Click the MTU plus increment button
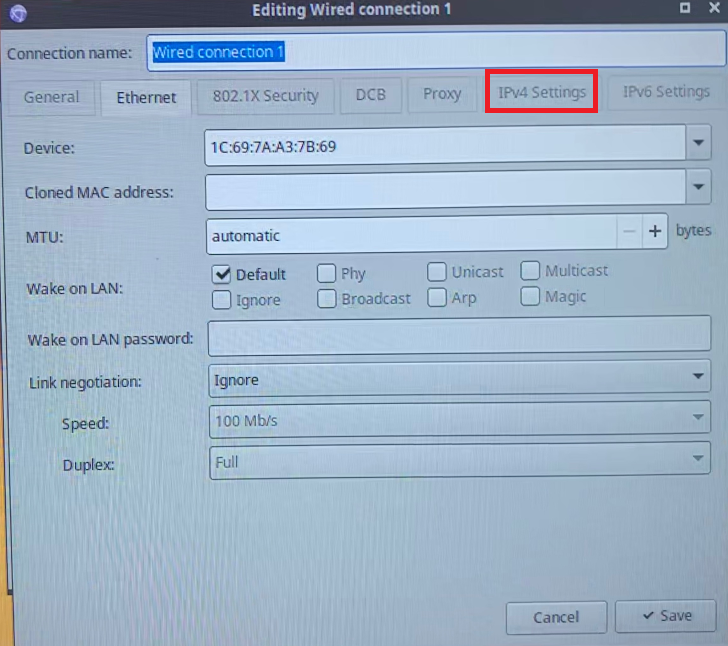728x646 pixels. coord(655,232)
